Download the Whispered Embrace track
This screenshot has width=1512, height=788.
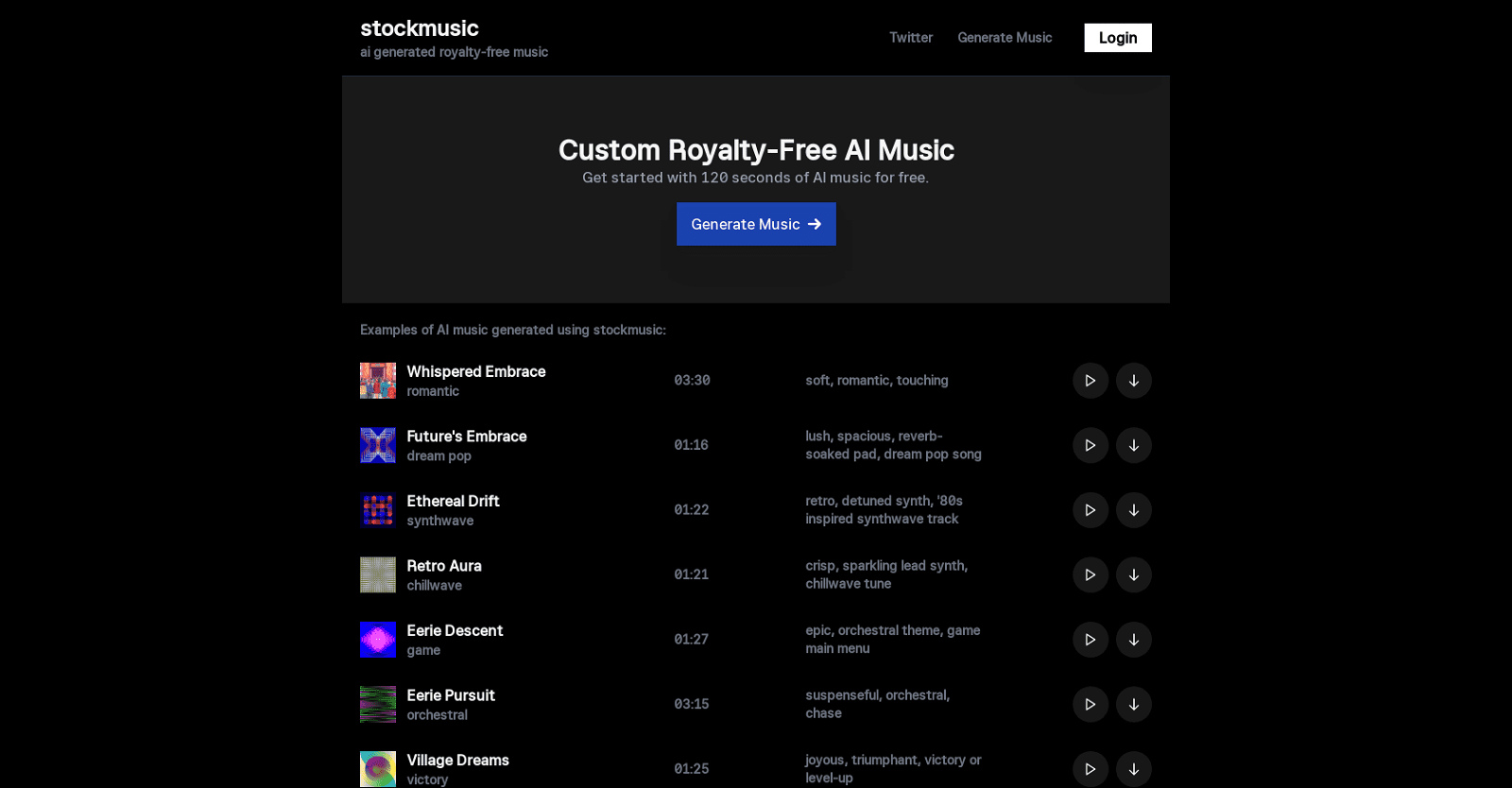point(1135,381)
